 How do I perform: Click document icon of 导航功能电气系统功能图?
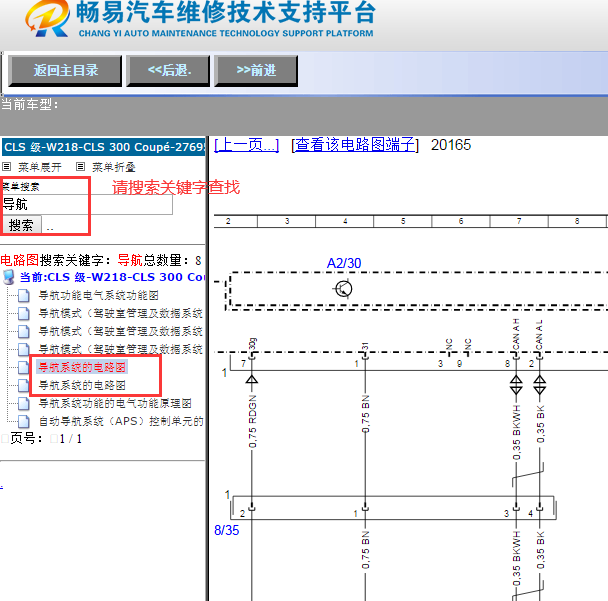coord(24,295)
